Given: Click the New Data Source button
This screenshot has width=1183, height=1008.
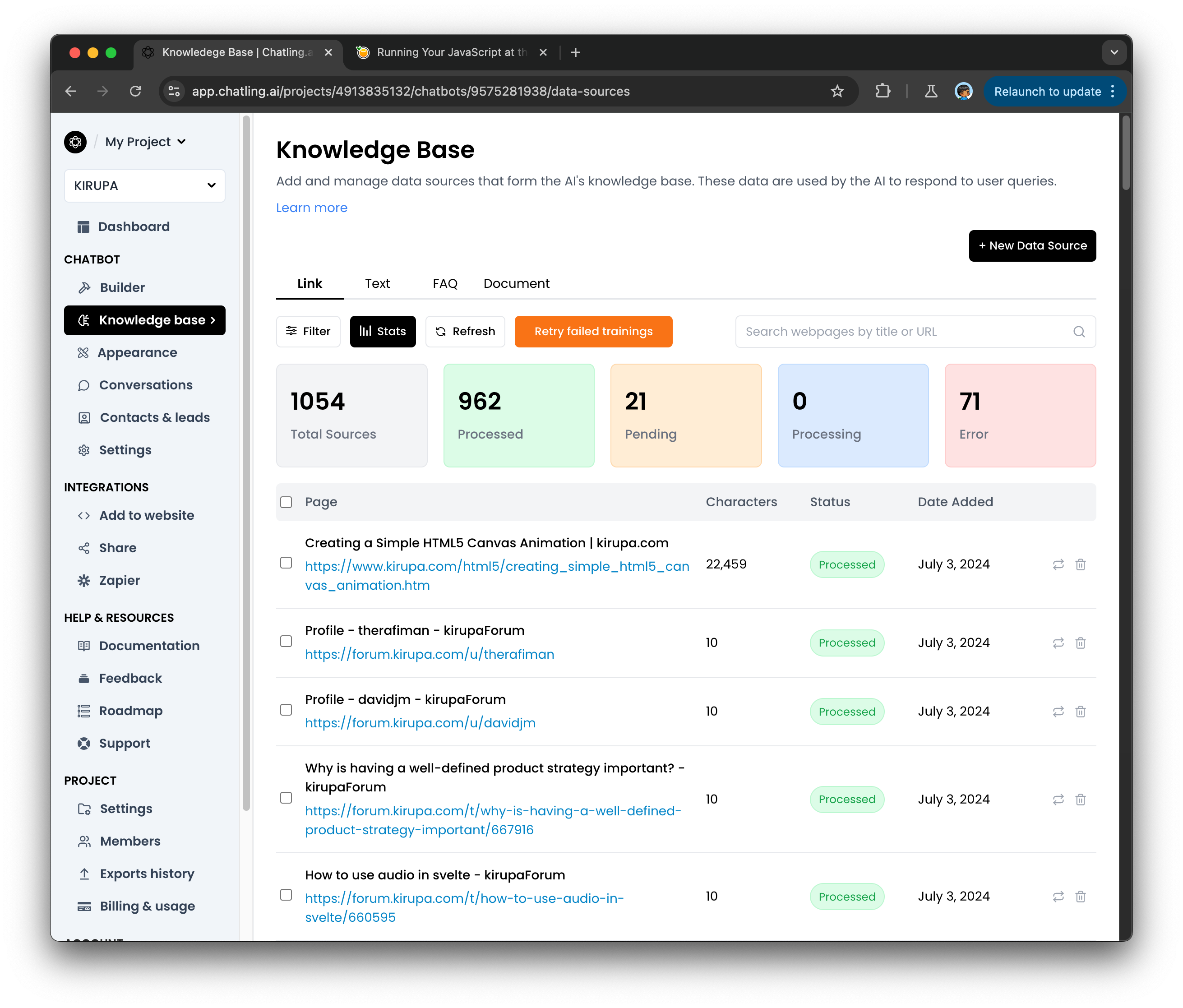Looking at the screenshot, I should 1032,245.
